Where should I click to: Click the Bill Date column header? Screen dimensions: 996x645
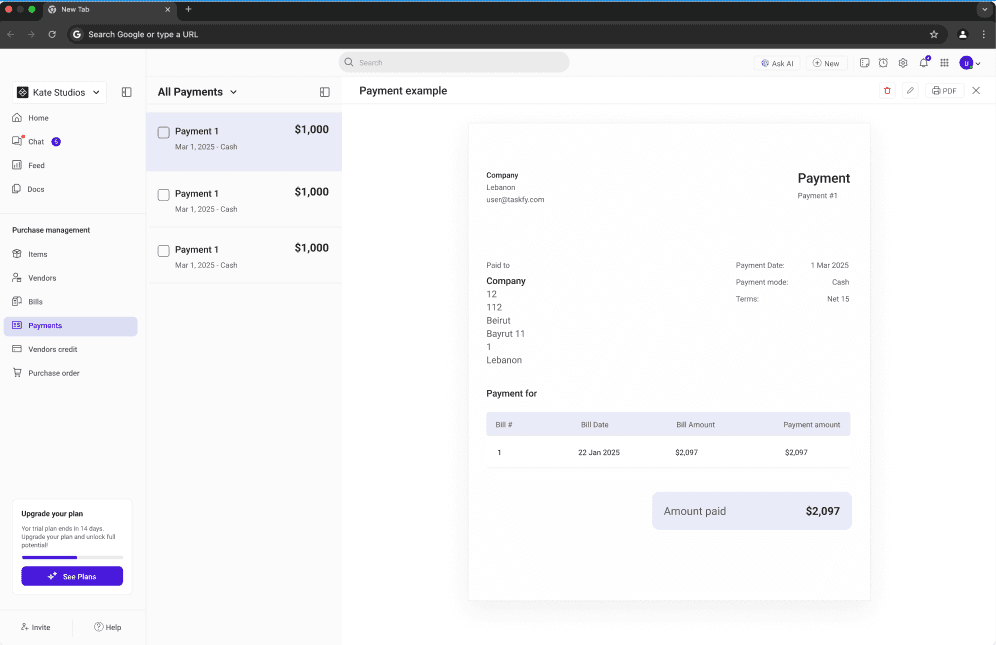pos(594,424)
